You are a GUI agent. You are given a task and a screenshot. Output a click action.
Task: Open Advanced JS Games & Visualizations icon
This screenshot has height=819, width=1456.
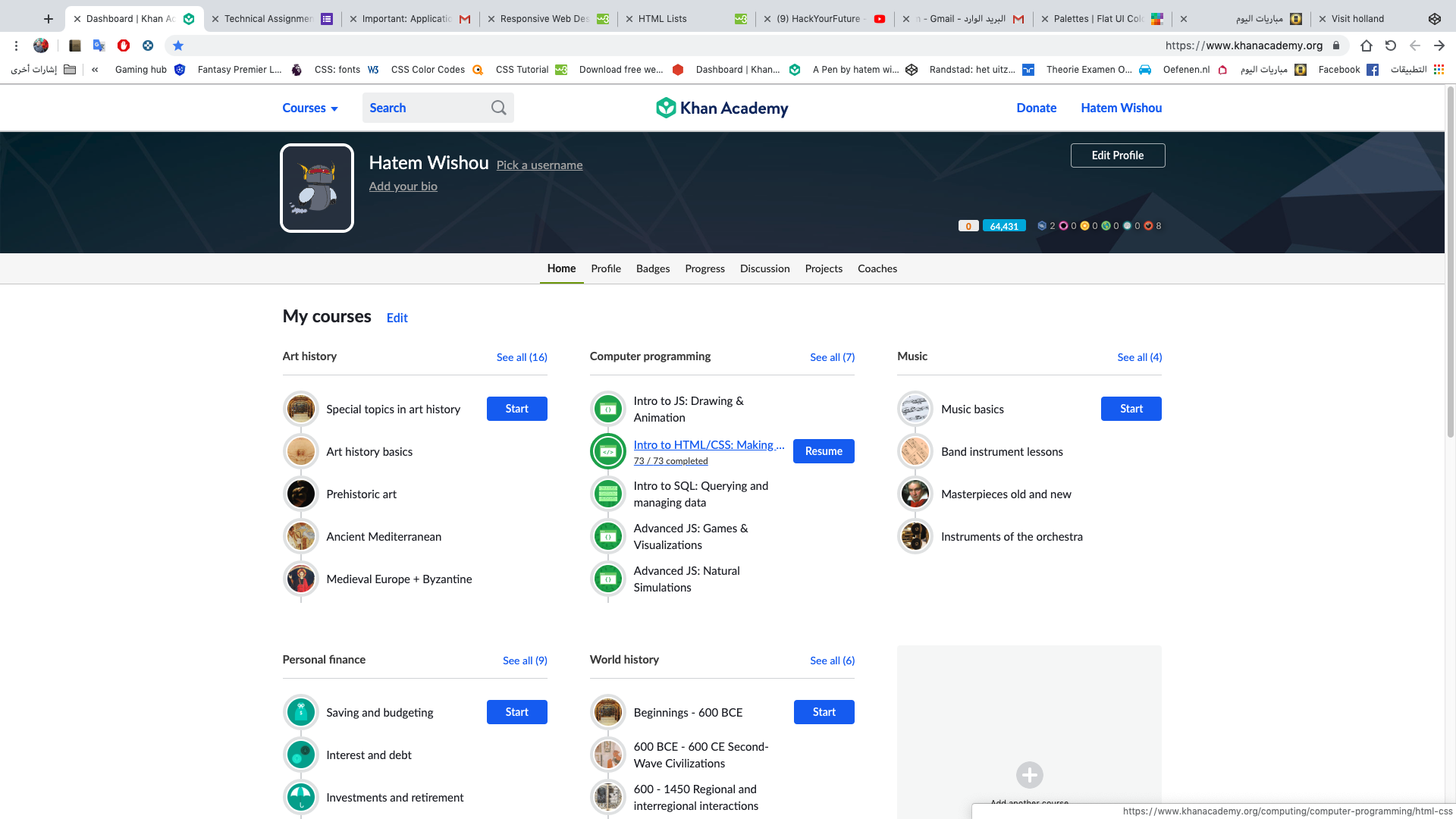(x=608, y=536)
